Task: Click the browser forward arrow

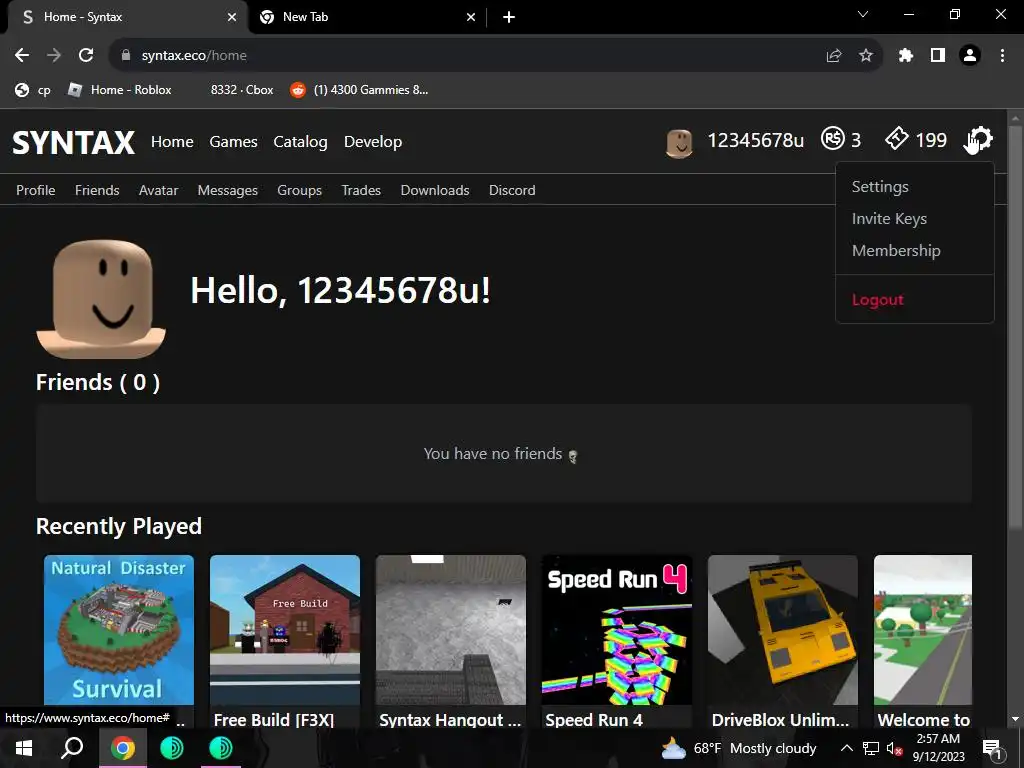Action: (x=54, y=56)
